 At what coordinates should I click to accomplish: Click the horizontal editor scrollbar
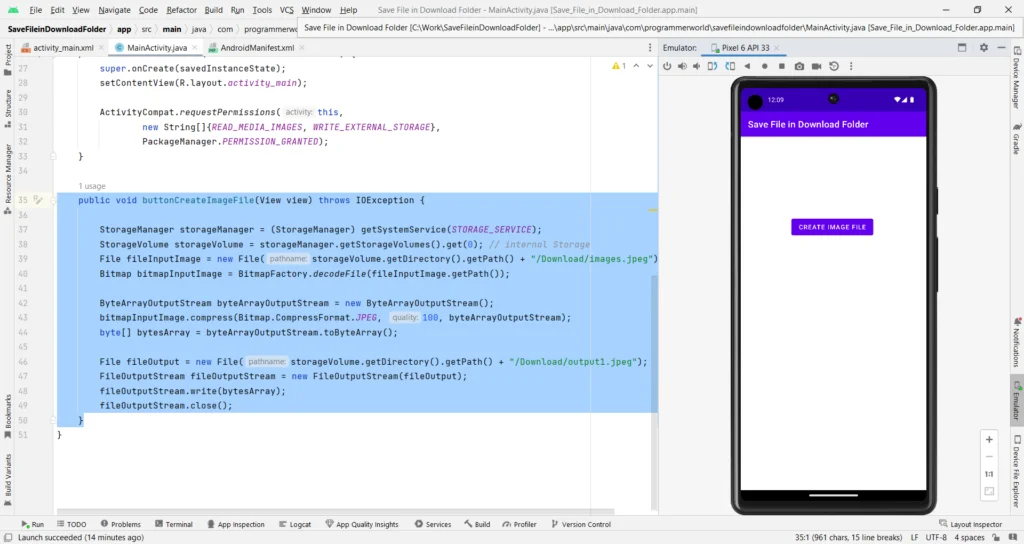pos(335,511)
